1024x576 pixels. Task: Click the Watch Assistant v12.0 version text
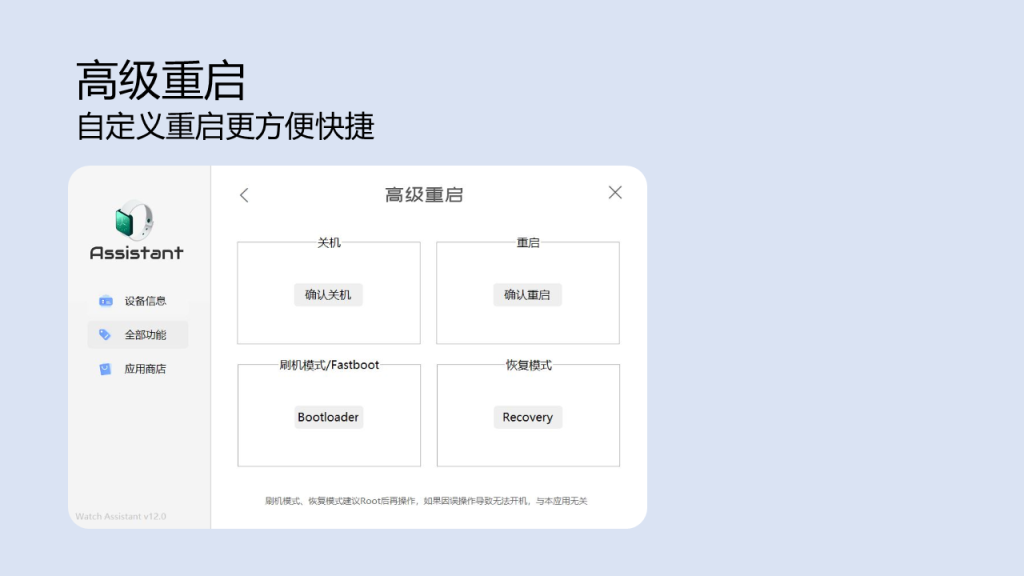coord(121,517)
